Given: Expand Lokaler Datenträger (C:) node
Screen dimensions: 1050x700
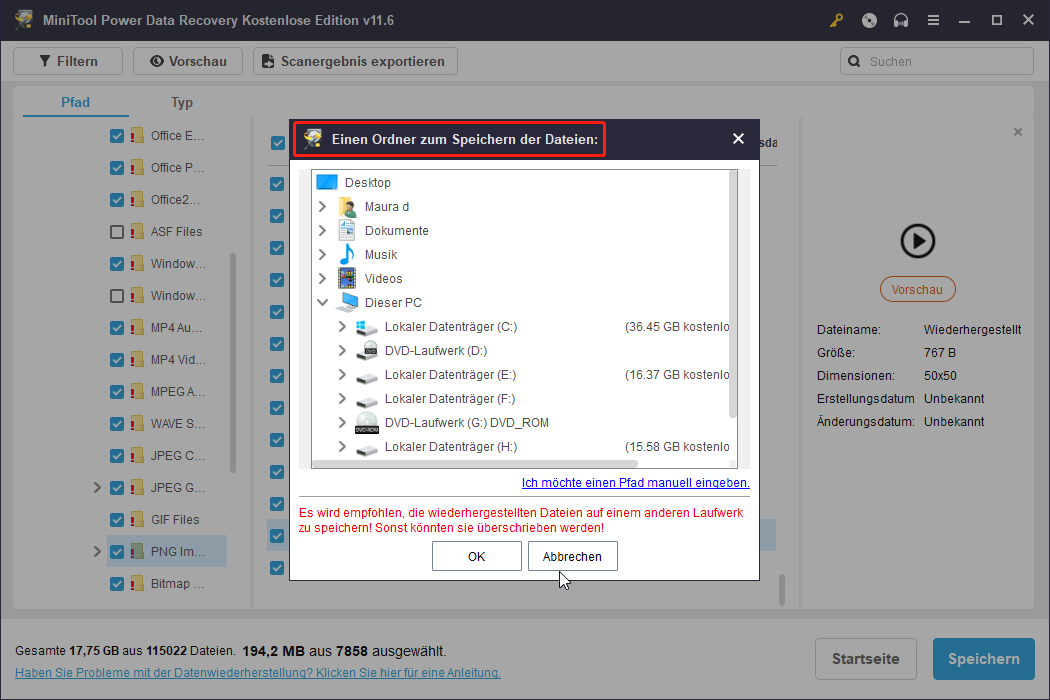Looking at the screenshot, I should click(x=342, y=327).
